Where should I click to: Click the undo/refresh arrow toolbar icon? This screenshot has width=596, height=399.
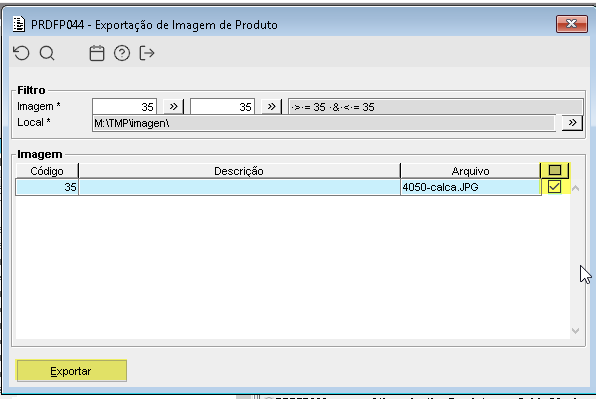point(21,53)
